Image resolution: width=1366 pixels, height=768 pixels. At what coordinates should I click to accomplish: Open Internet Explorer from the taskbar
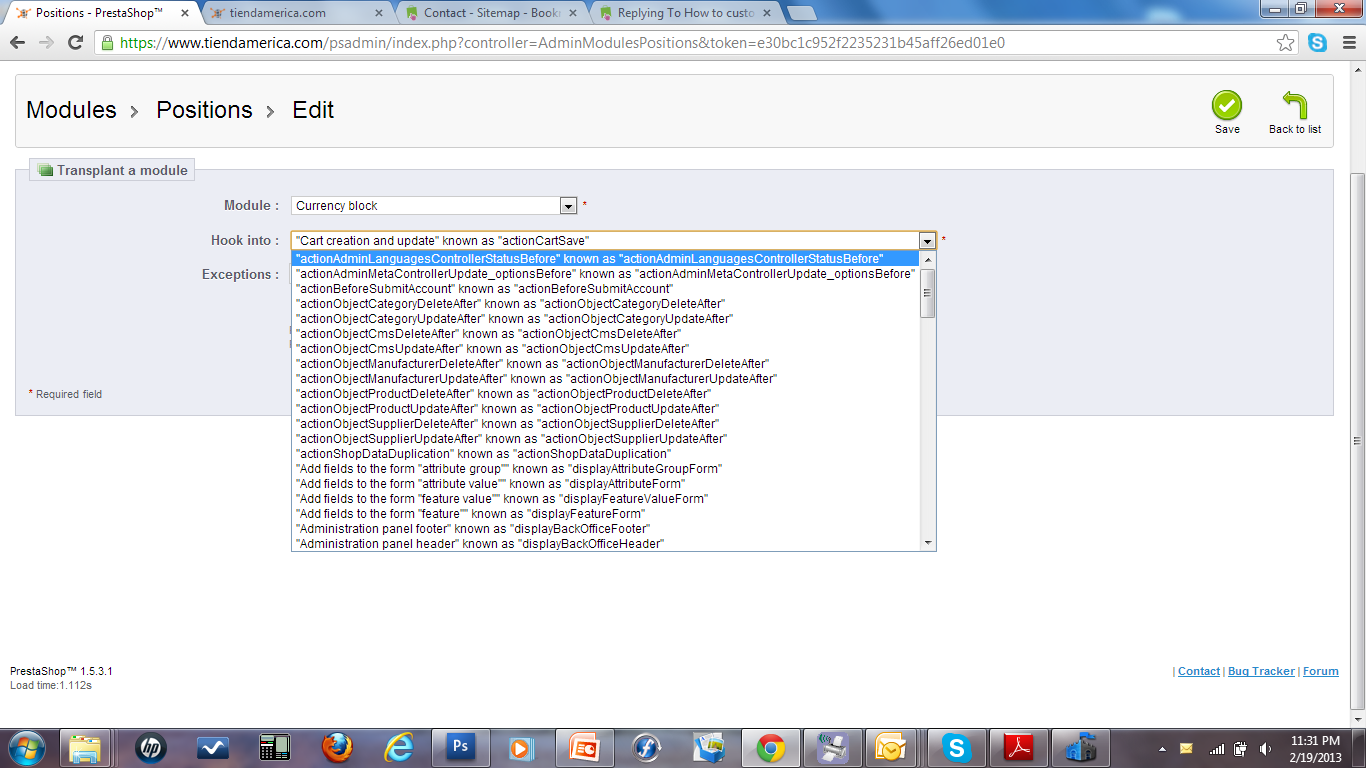coord(398,748)
